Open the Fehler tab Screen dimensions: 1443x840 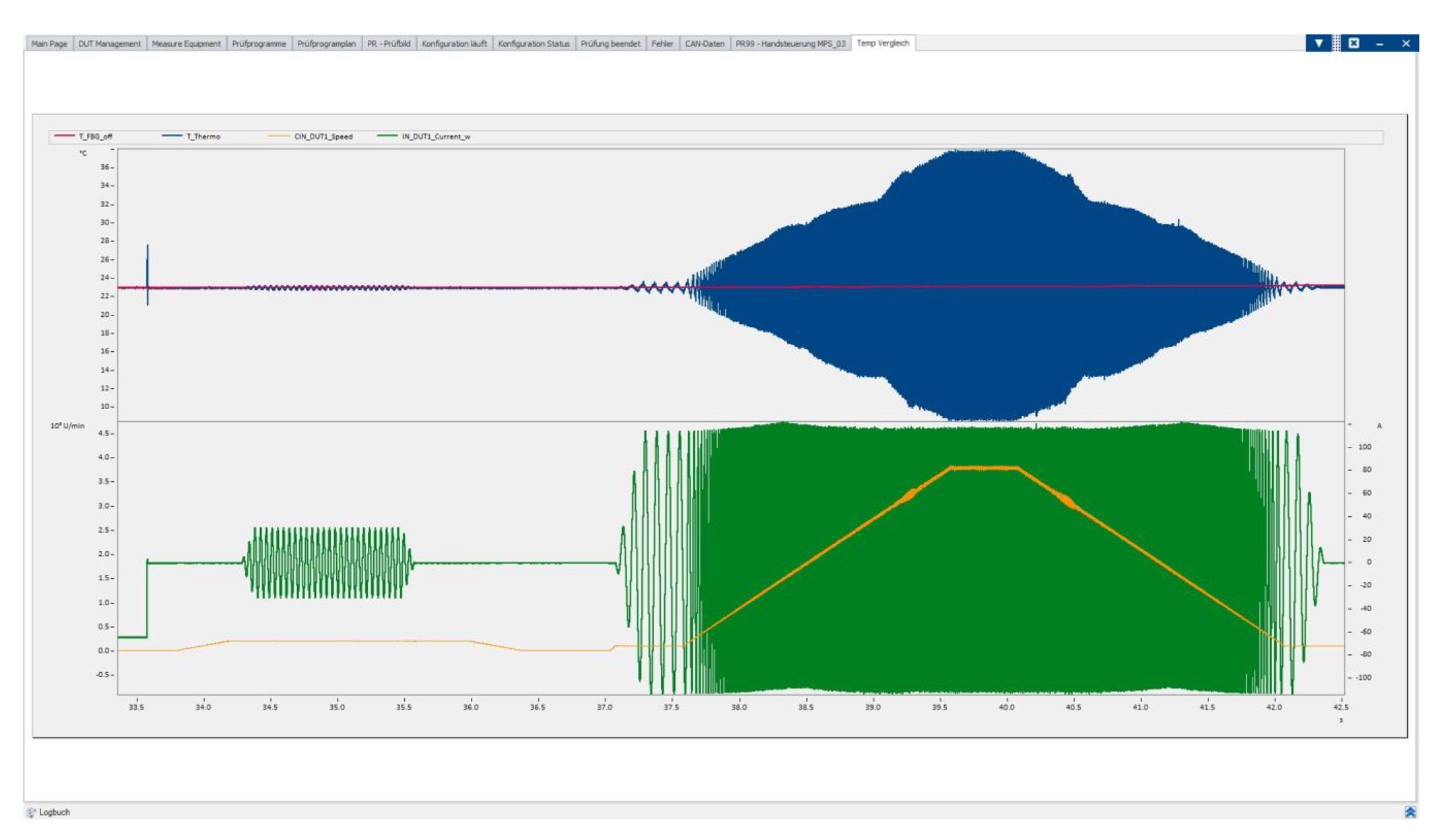662,43
